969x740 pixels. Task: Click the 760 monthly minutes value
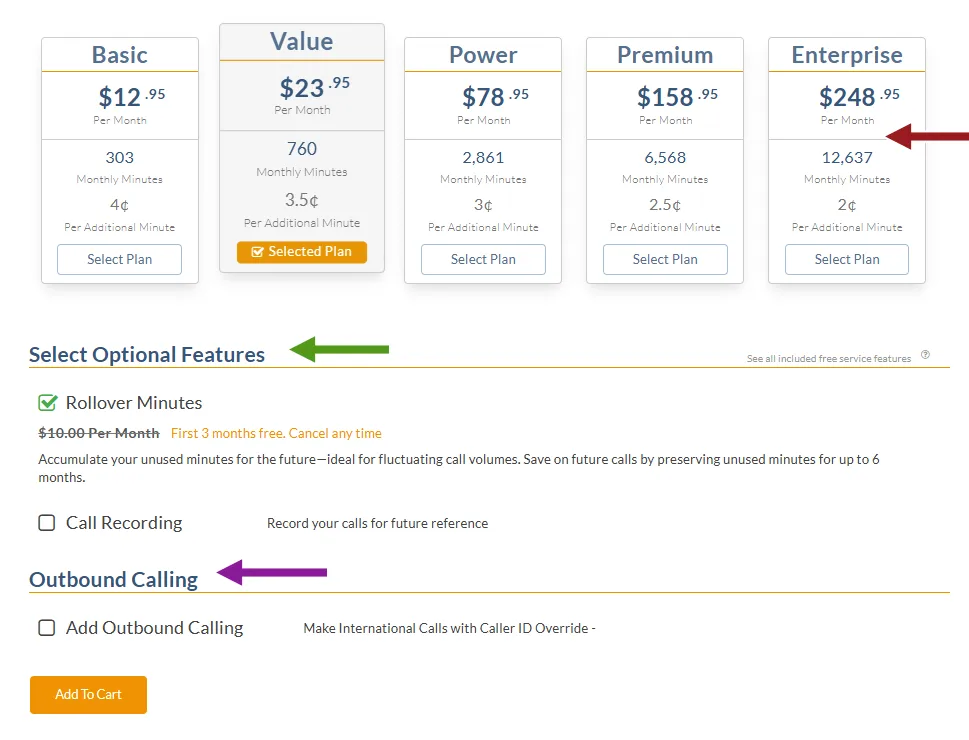(302, 149)
